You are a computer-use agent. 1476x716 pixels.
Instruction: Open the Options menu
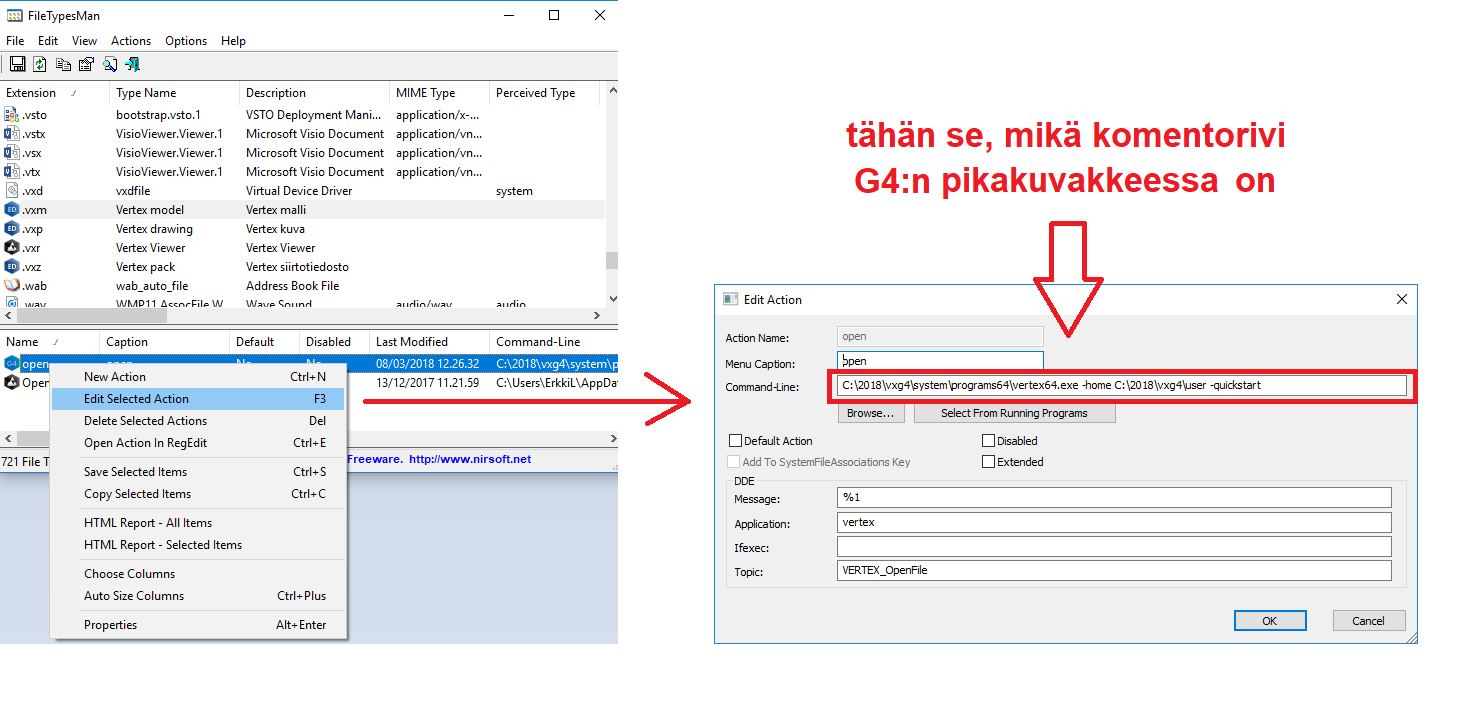point(186,41)
